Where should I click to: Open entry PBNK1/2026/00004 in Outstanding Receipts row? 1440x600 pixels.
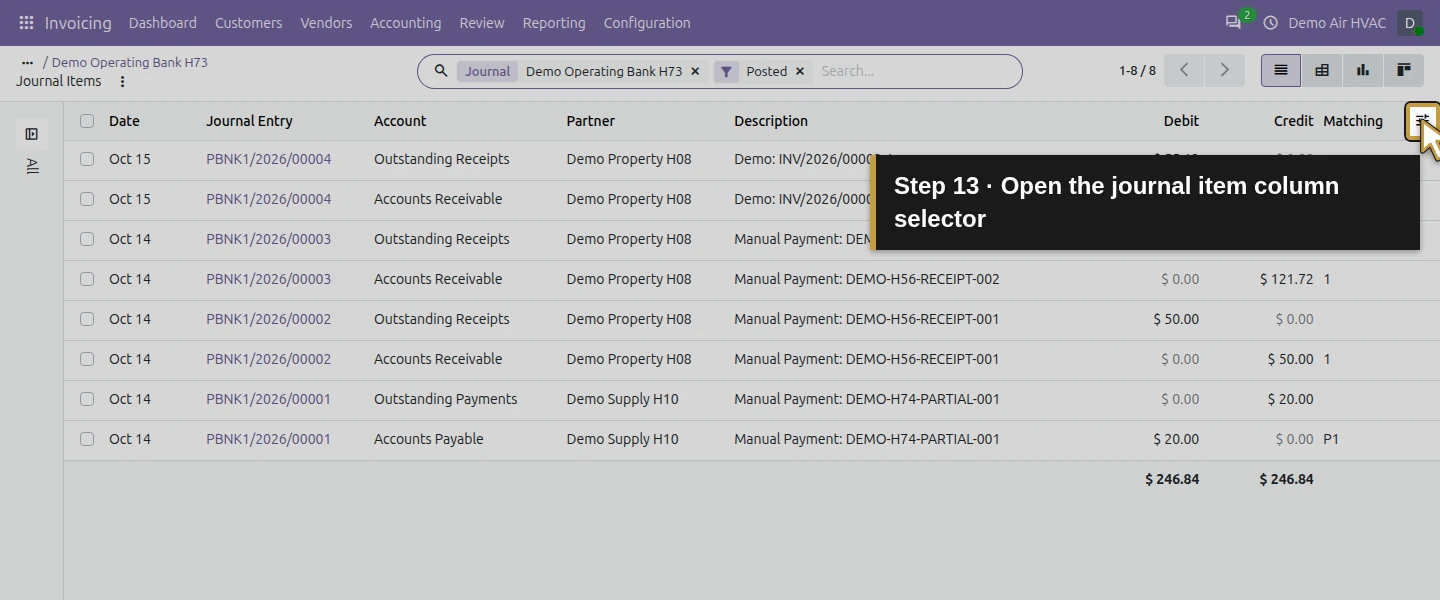pyautogui.click(x=268, y=159)
